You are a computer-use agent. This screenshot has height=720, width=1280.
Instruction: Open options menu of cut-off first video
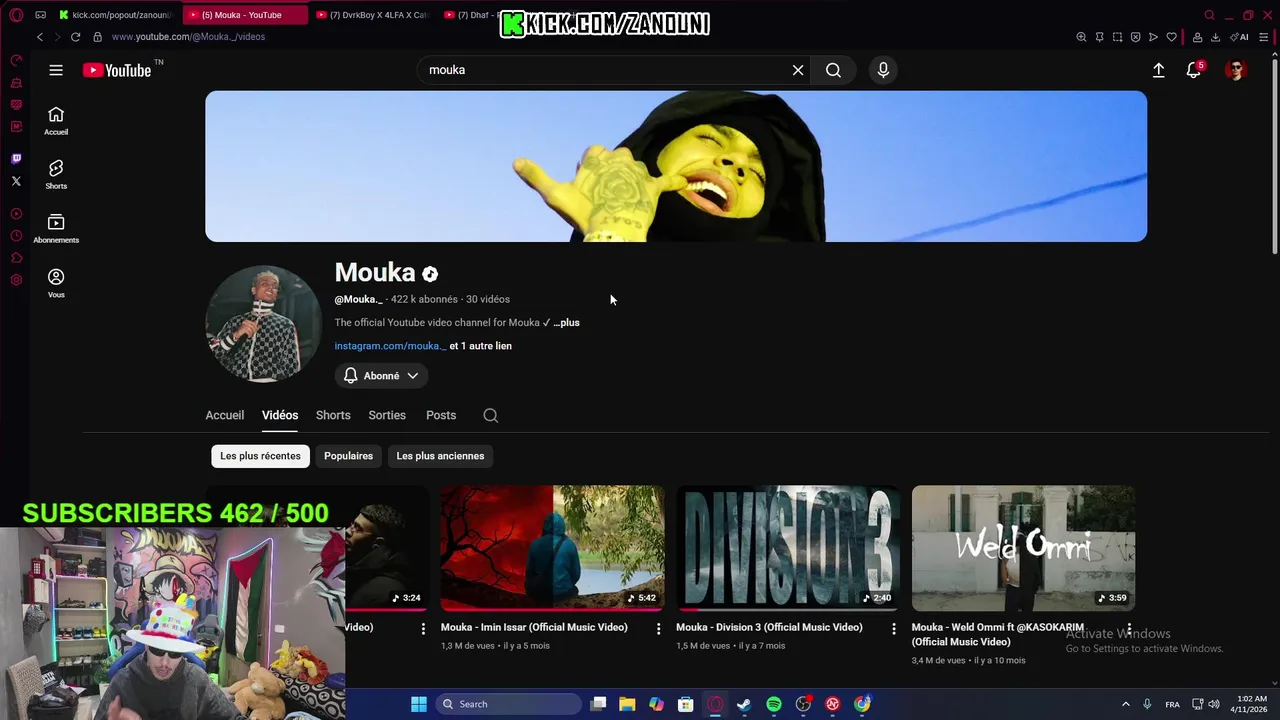tap(423, 629)
